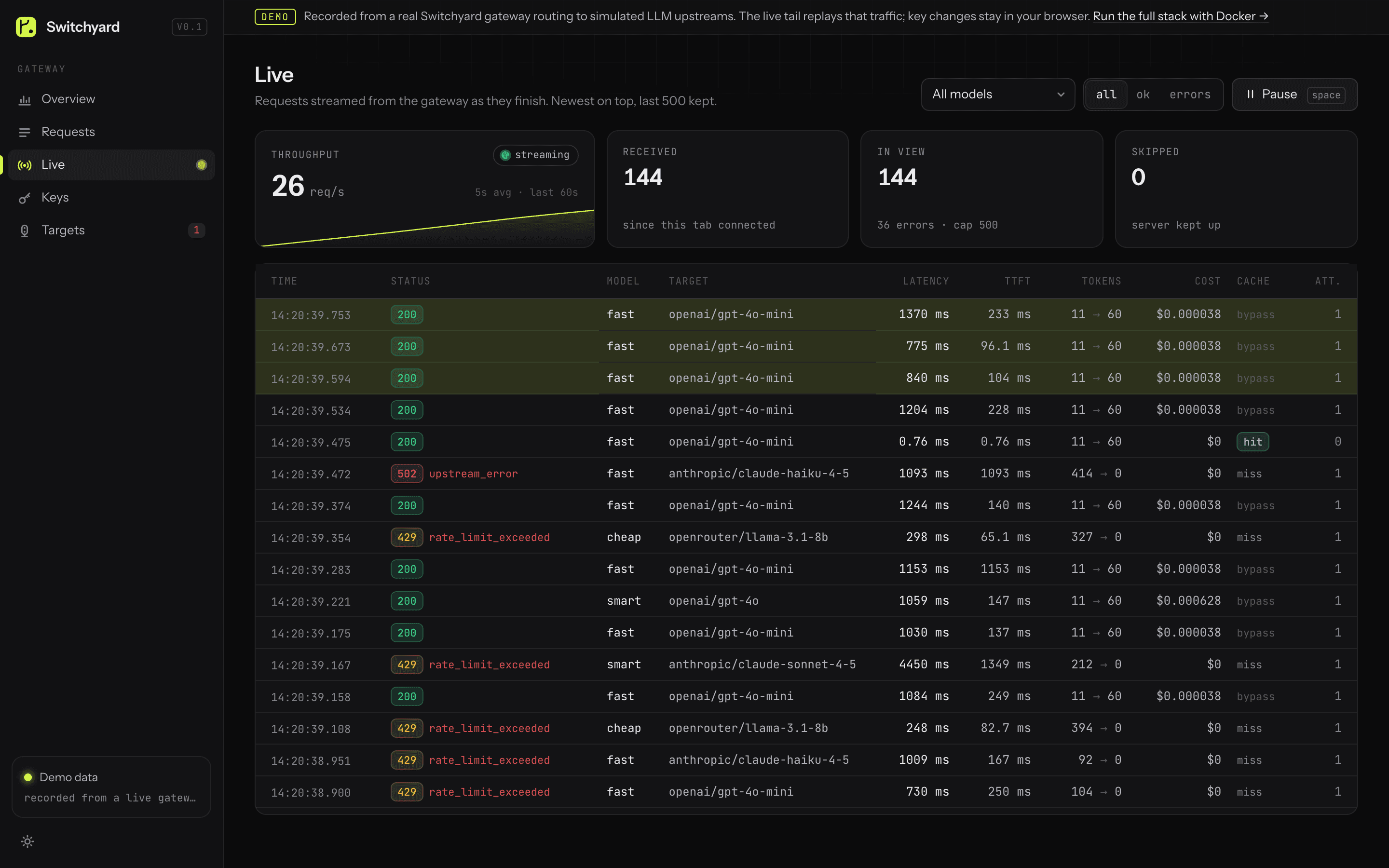1389x868 pixels.
Task: Open Run the full stack with Docker link
Action: coord(1180,17)
